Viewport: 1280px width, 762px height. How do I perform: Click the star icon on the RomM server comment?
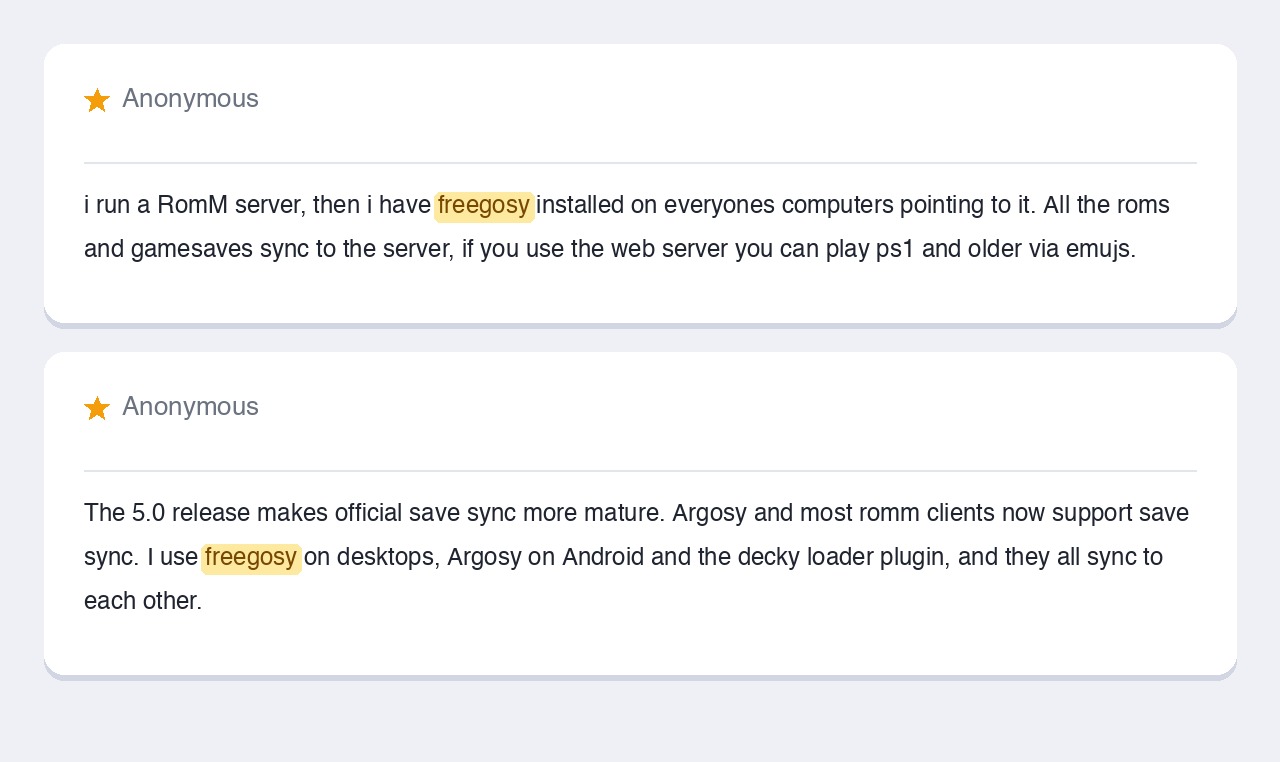[x=97, y=100]
